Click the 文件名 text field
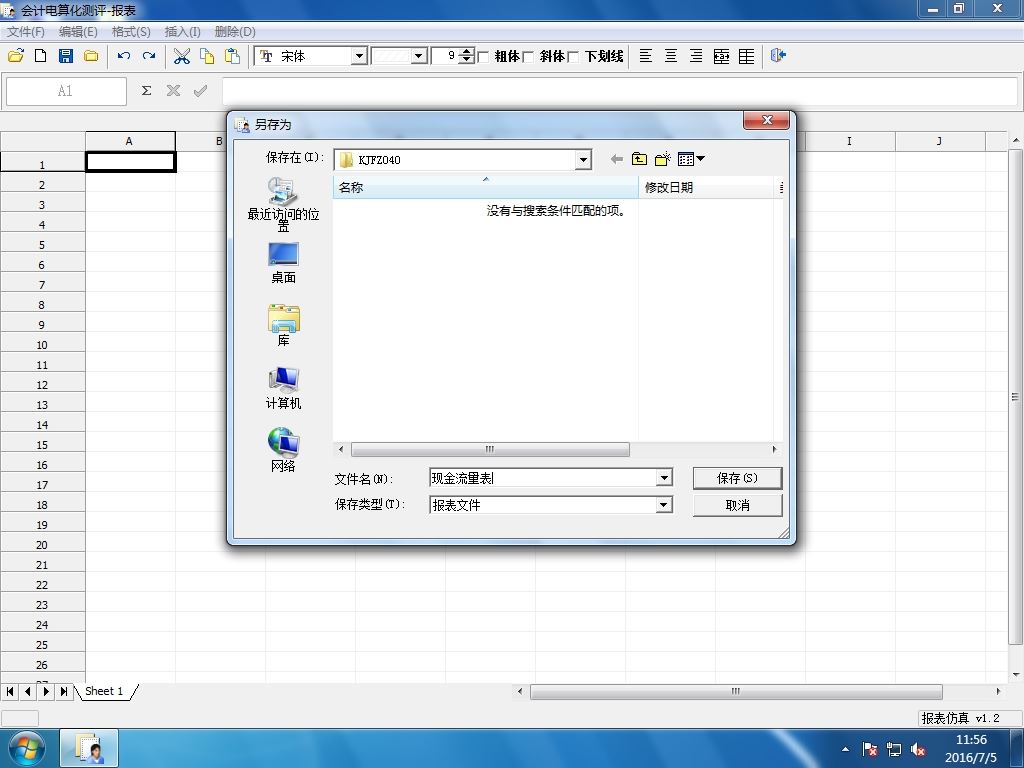The width and height of the screenshot is (1024, 768). pos(543,478)
